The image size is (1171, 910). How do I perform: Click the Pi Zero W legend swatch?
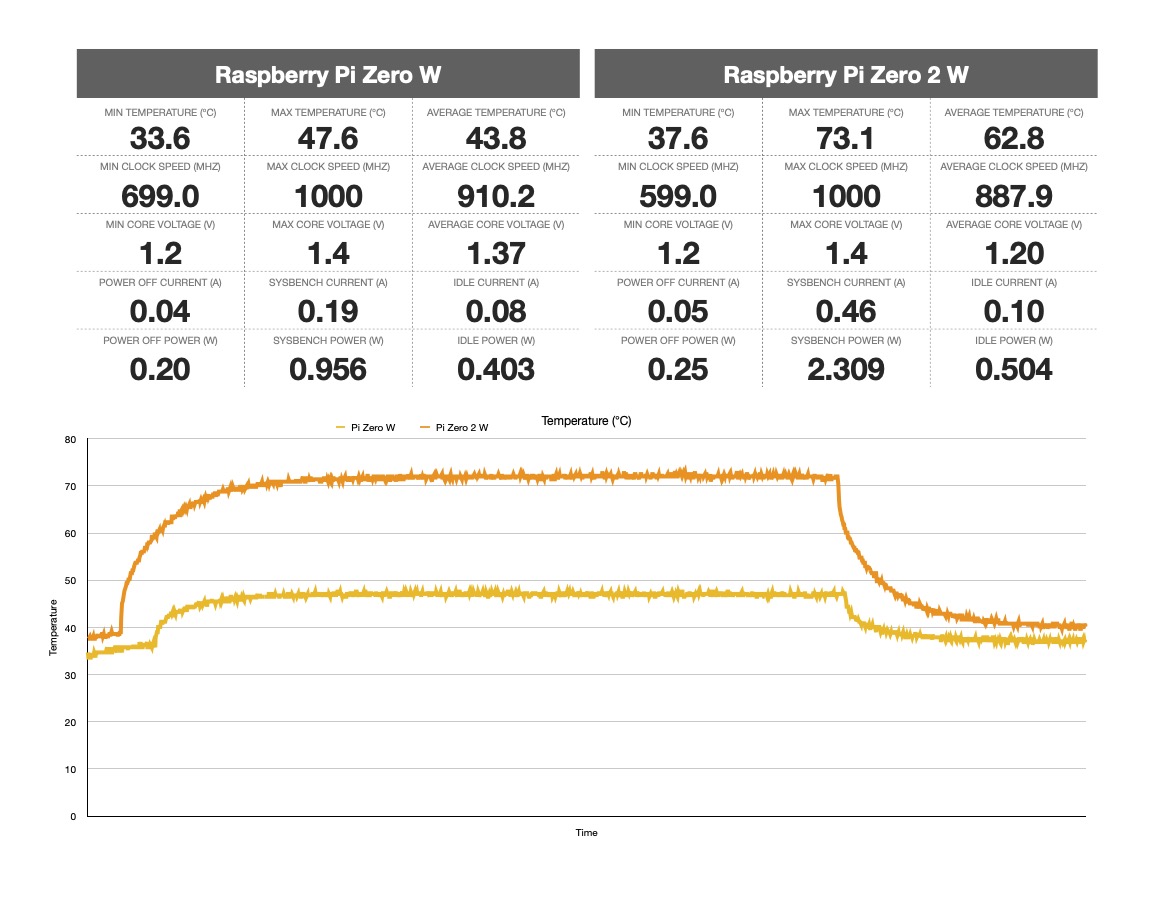tap(341, 428)
